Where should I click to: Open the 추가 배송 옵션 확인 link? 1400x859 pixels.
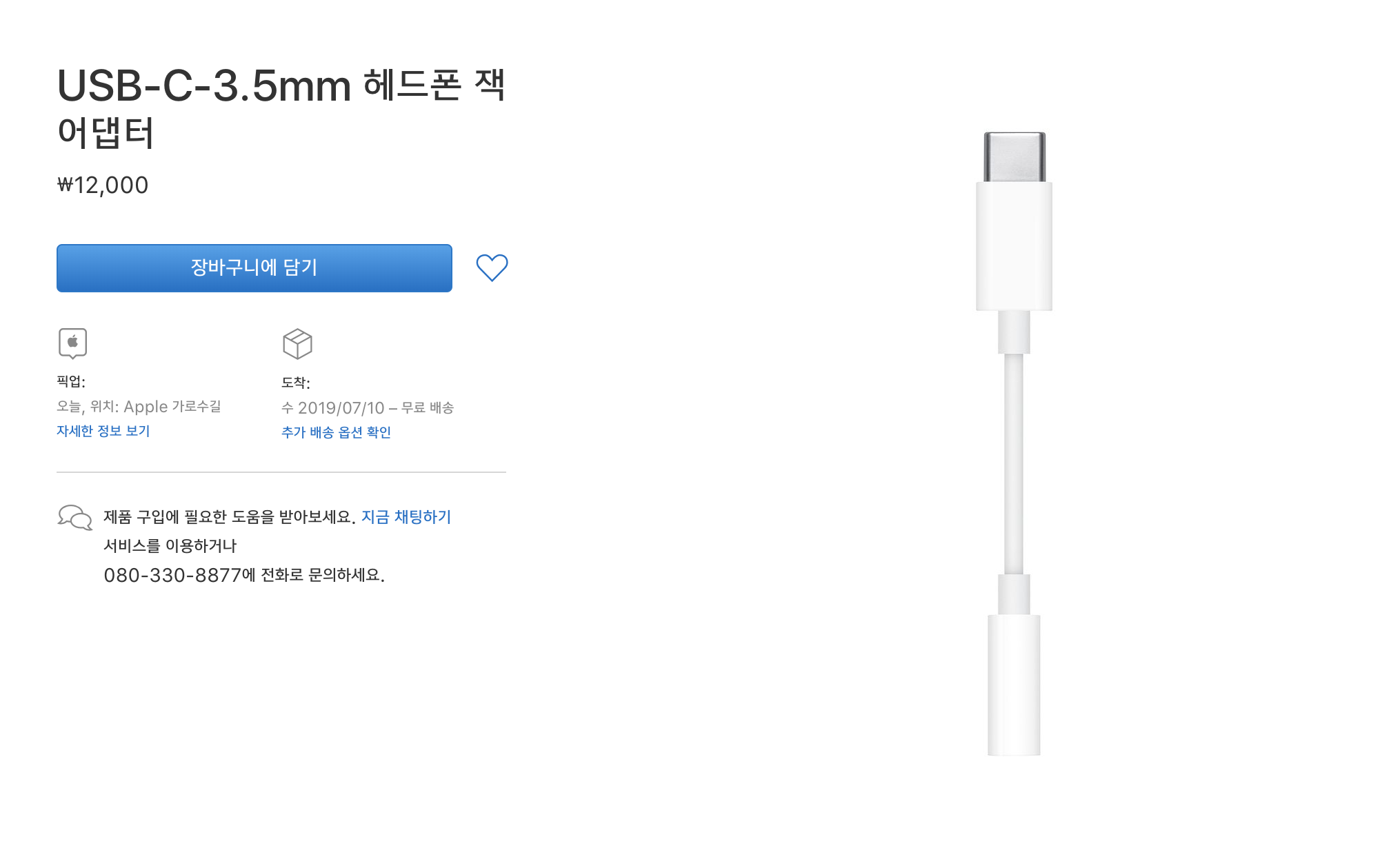coord(336,432)
